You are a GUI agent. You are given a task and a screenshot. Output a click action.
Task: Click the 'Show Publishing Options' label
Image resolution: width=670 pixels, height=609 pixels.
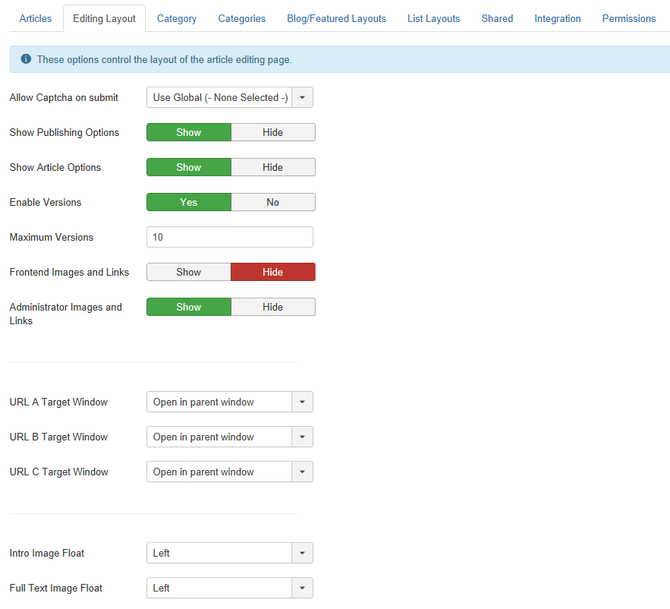tap(64, 132)
